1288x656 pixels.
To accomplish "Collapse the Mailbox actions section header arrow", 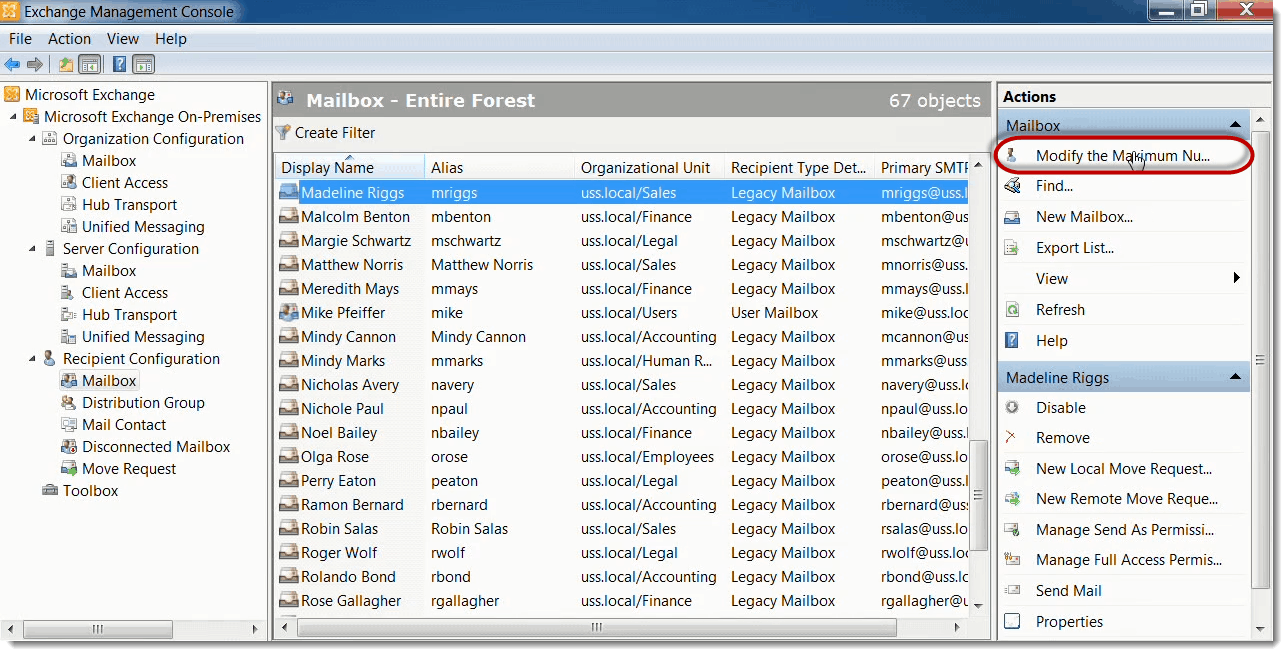I will pyautogui.click(x=1235, y=126).
